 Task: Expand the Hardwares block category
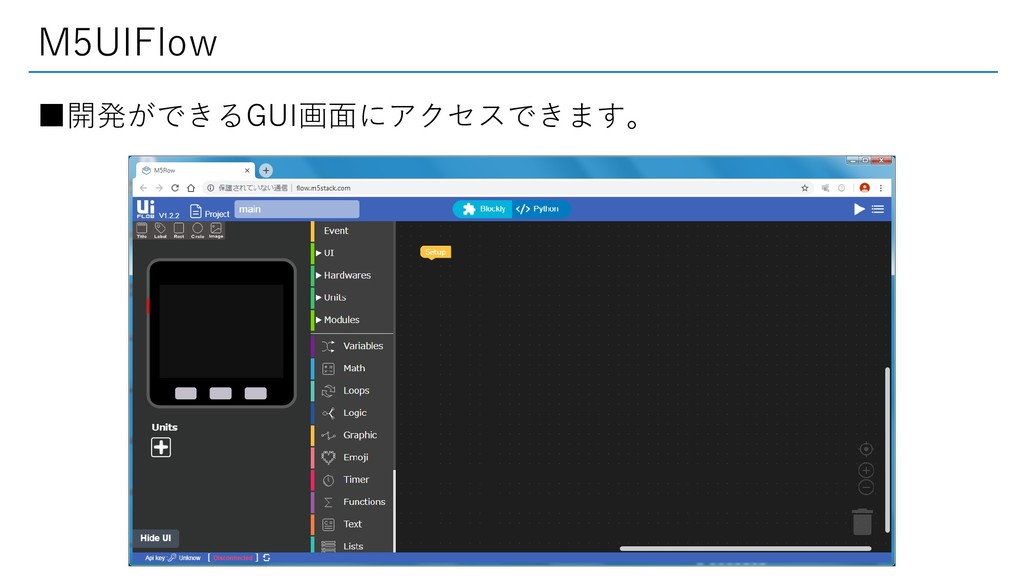point(353,275)
